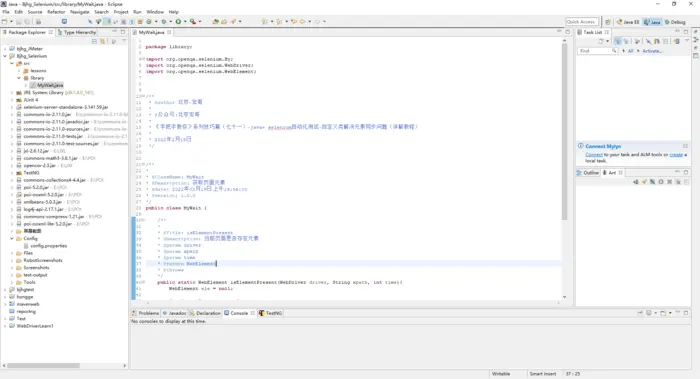Switch to the Outline tab
The height and width of the screenshot is (379, 700).
click(x=588, y=173)
